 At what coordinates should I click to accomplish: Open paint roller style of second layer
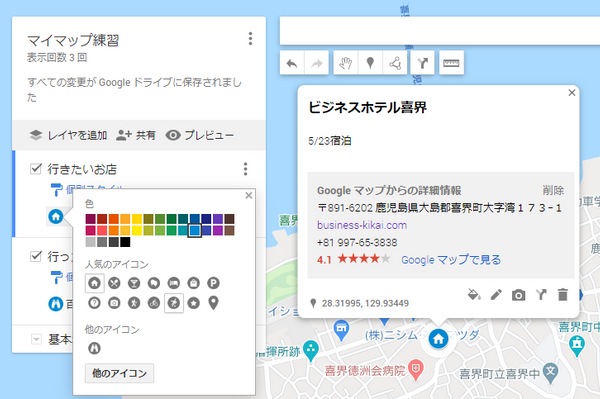point(57,277)
